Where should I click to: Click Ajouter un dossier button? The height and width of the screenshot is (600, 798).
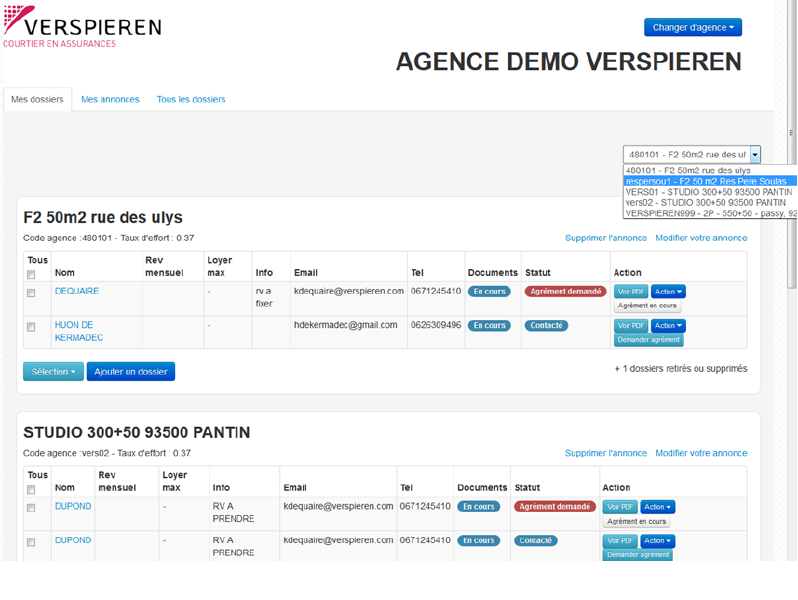pos(131,372)
